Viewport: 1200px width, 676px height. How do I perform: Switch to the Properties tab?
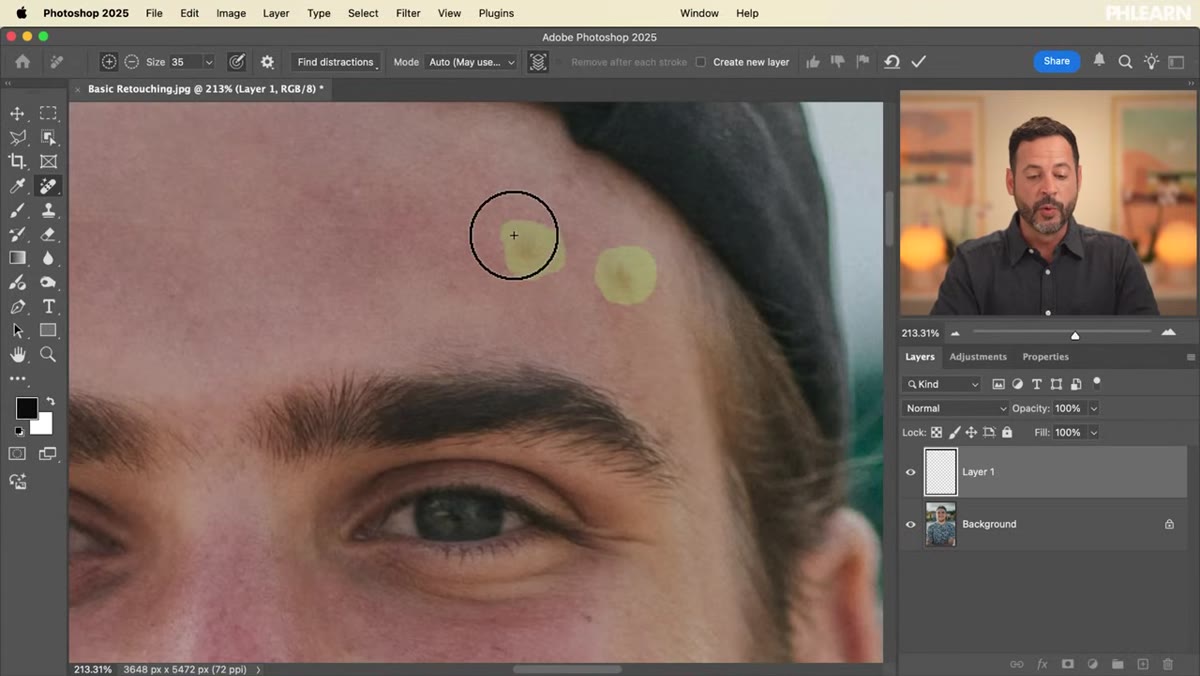click(1045, 357)
